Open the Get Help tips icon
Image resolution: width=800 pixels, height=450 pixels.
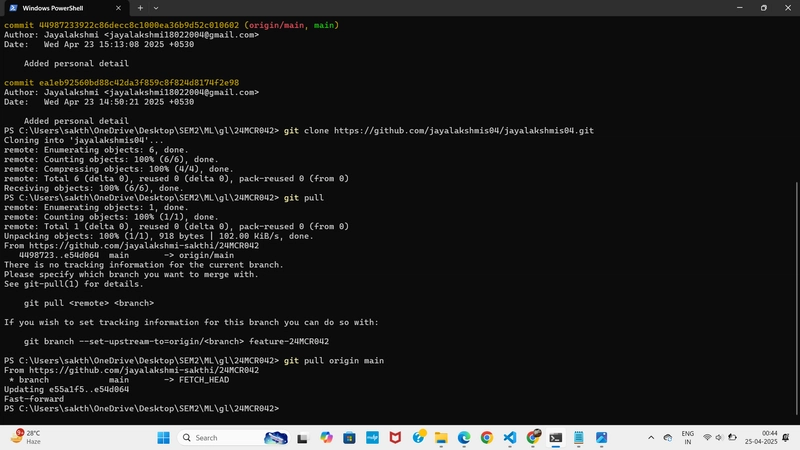click(x=419, y=437)
